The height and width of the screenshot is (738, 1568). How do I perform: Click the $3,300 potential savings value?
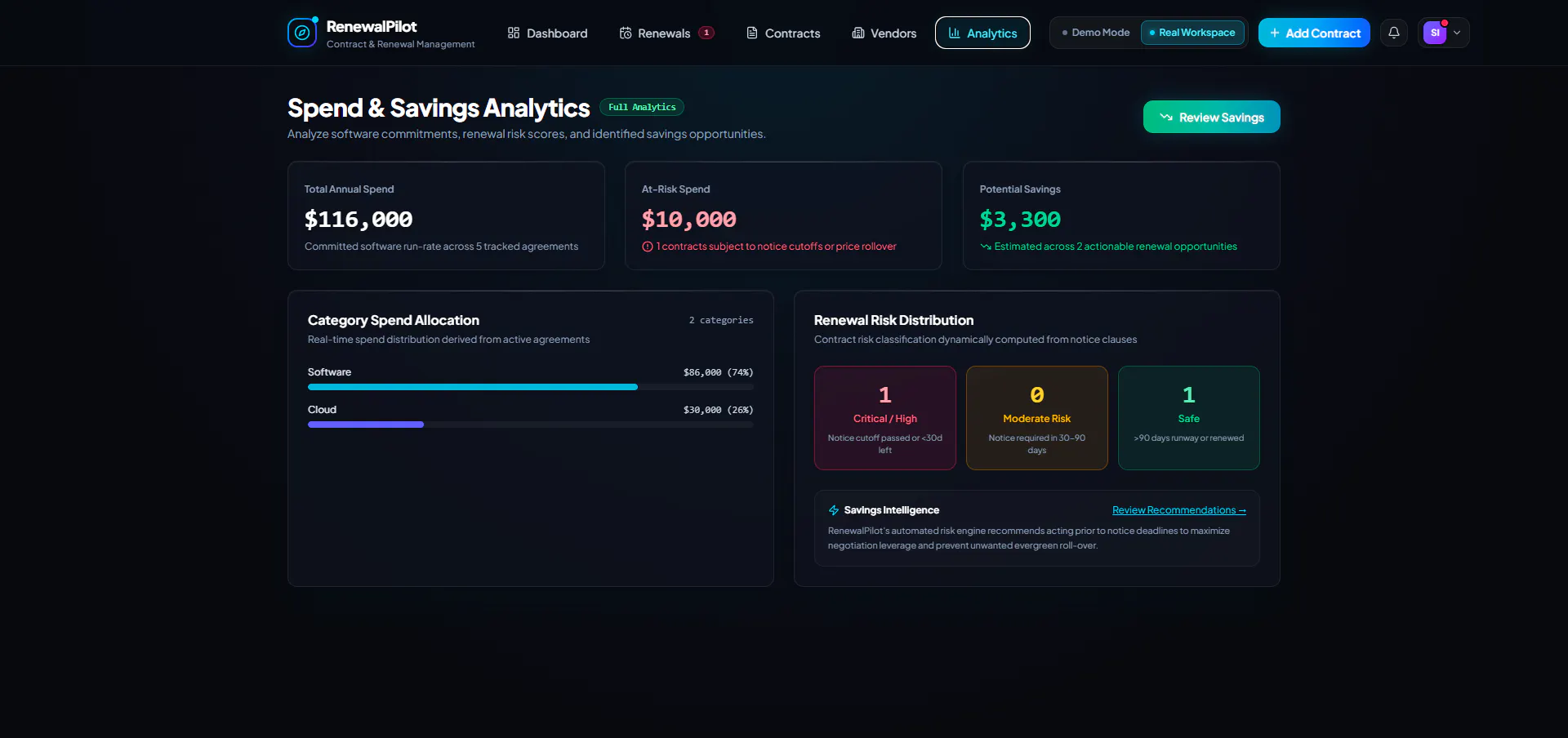tap(1020, 220)
